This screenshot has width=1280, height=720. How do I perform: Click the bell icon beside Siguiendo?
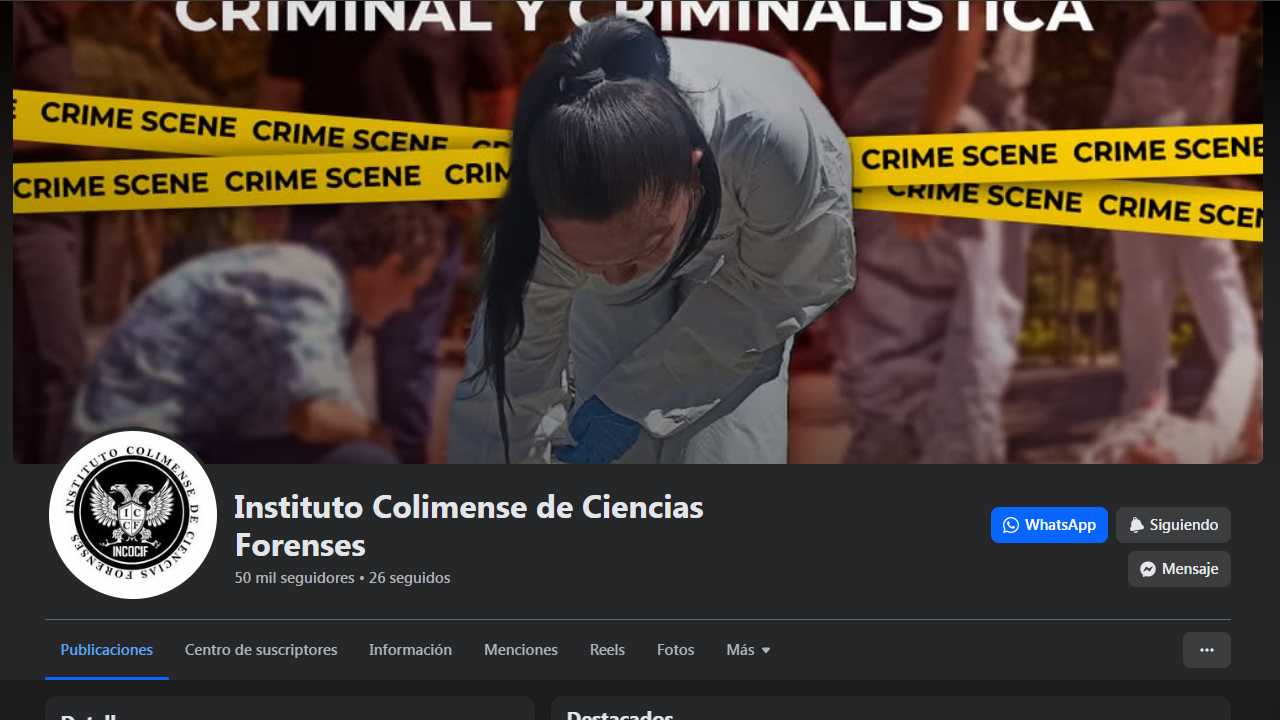coord(1136,525)
